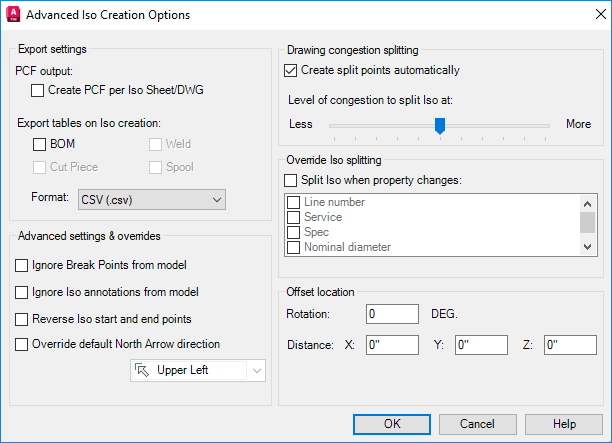Uncheck Create split points automatically
The width and height of the screenshot is (612, 443).
pos(291,71)
